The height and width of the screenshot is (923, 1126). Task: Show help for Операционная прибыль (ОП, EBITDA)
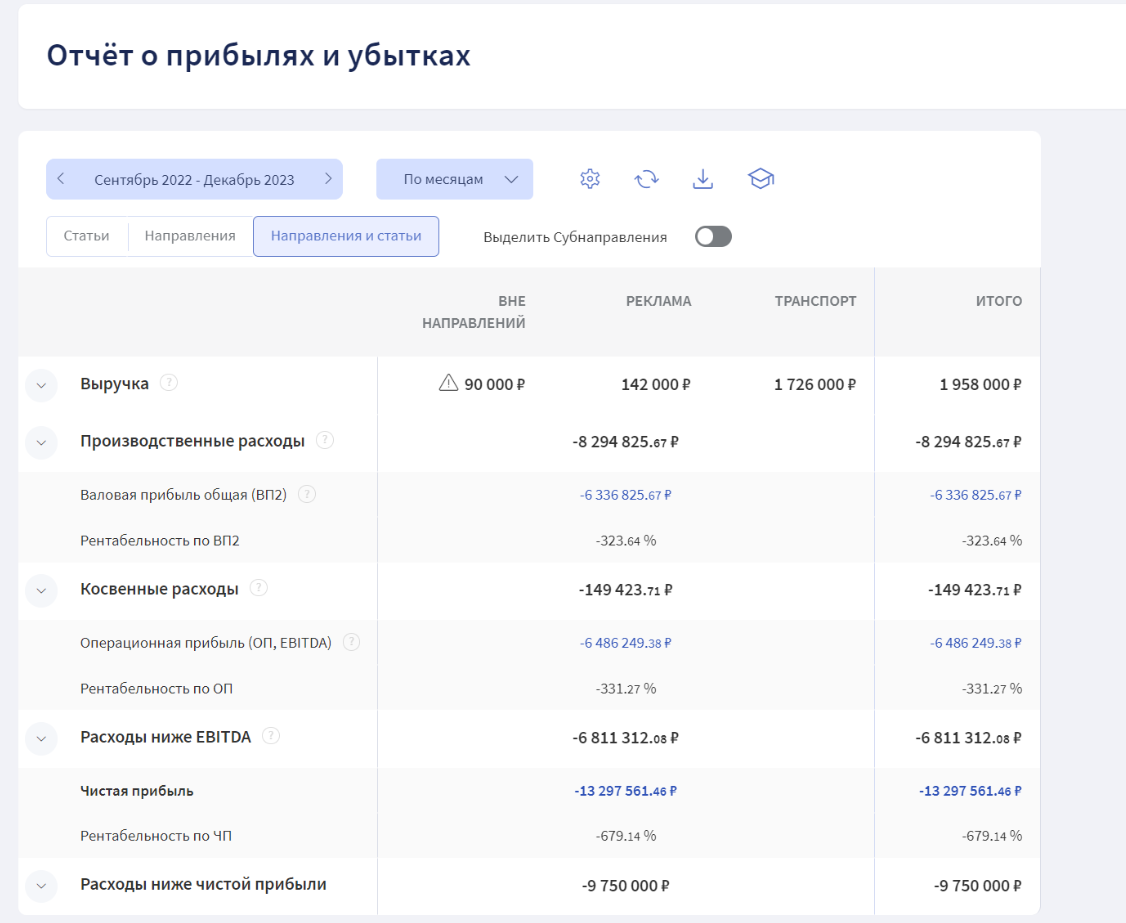(351, 643)
